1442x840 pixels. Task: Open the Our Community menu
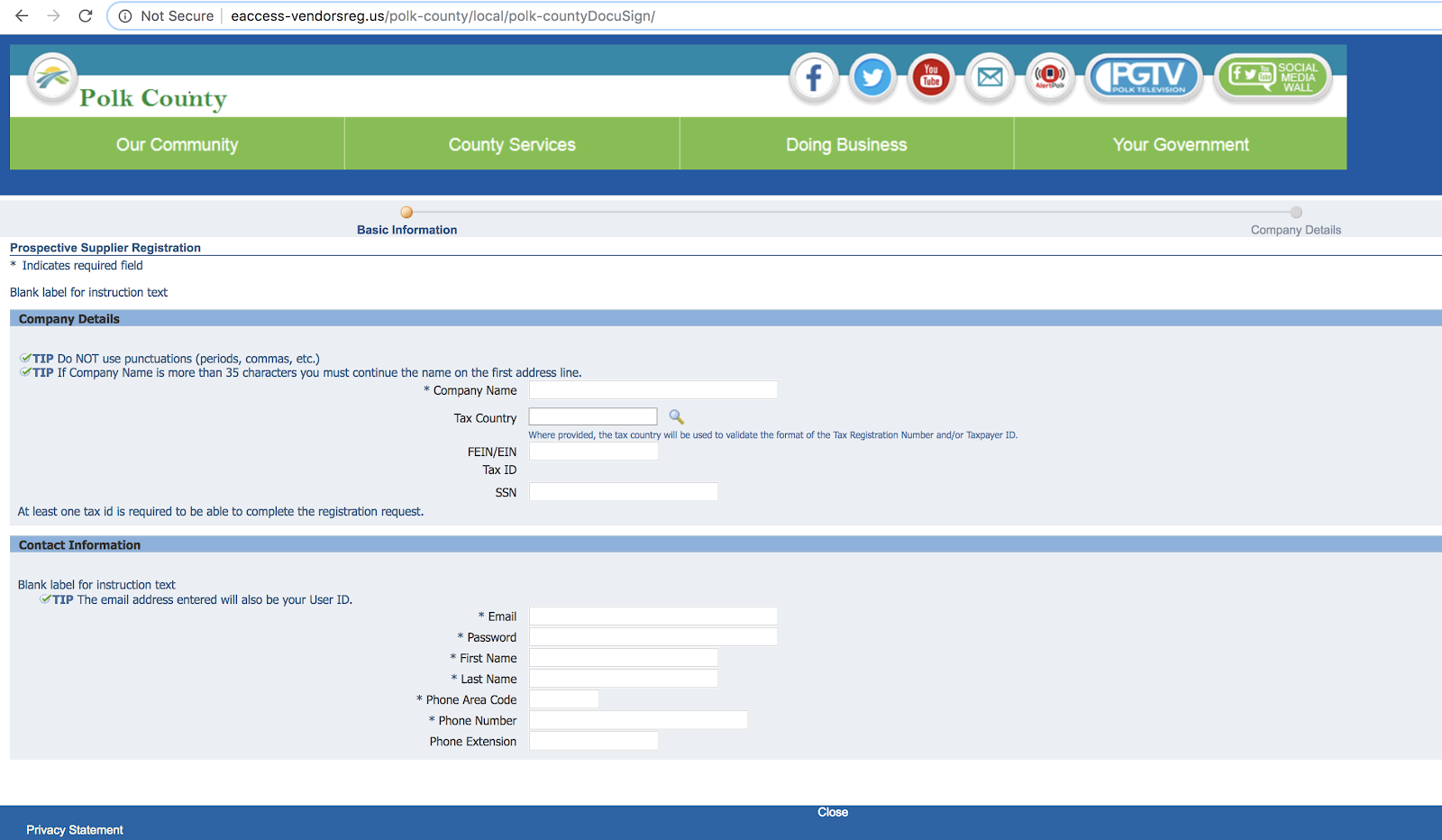point(178,144)
